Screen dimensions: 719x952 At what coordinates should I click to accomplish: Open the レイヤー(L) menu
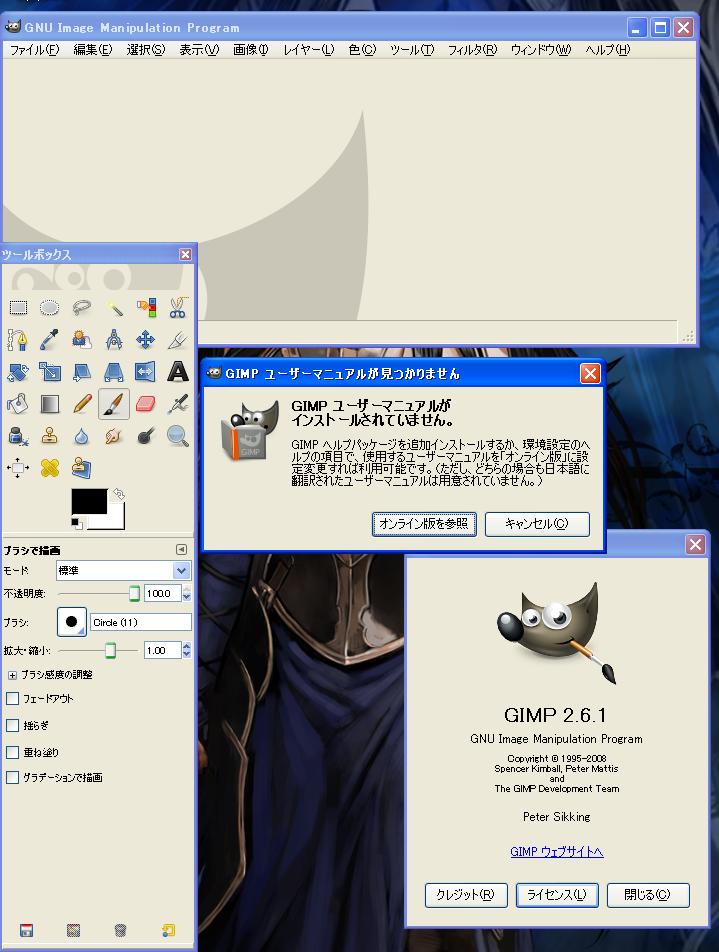308,50
